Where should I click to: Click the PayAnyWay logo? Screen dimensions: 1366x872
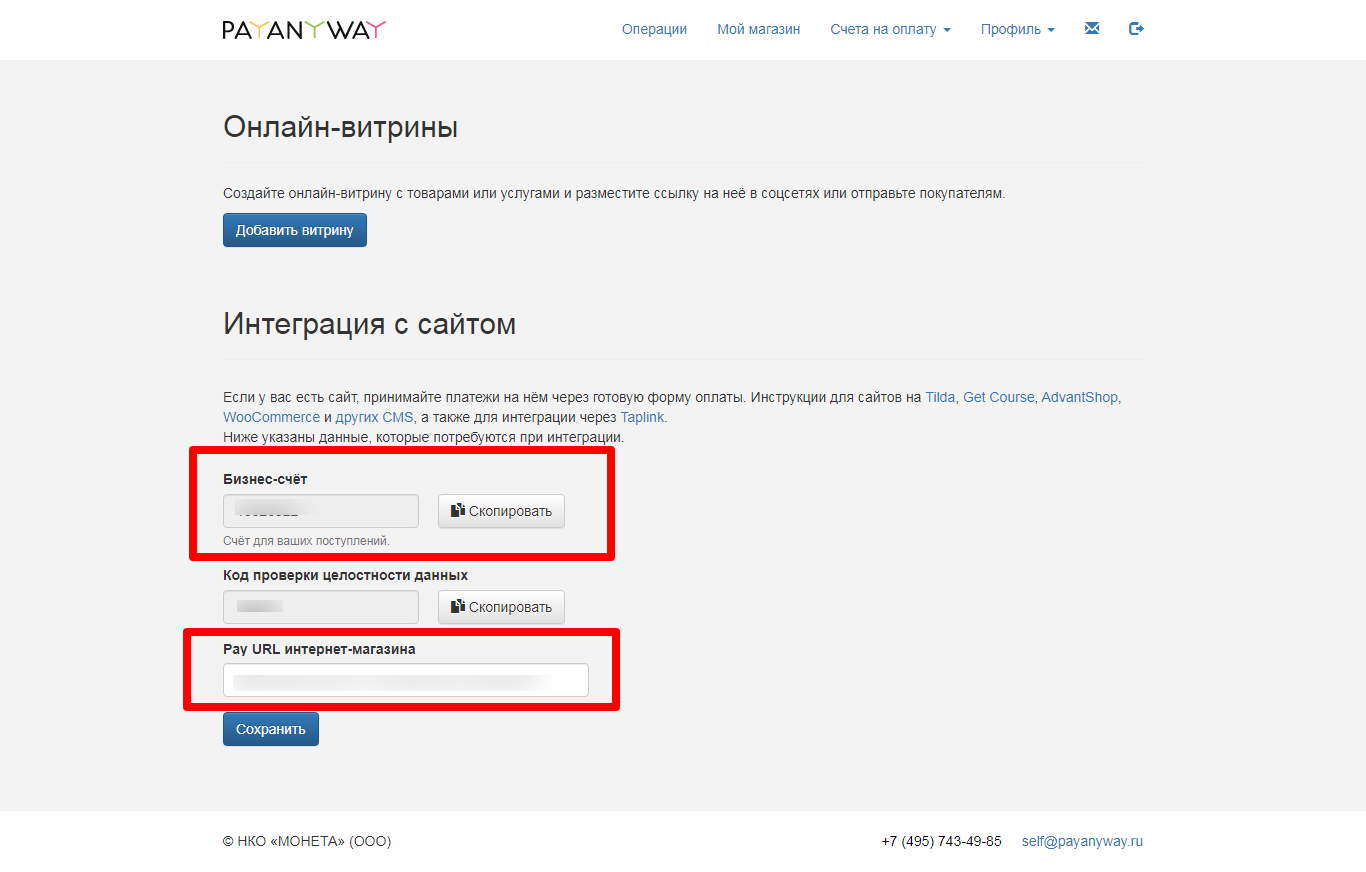(x=303, y=29)
